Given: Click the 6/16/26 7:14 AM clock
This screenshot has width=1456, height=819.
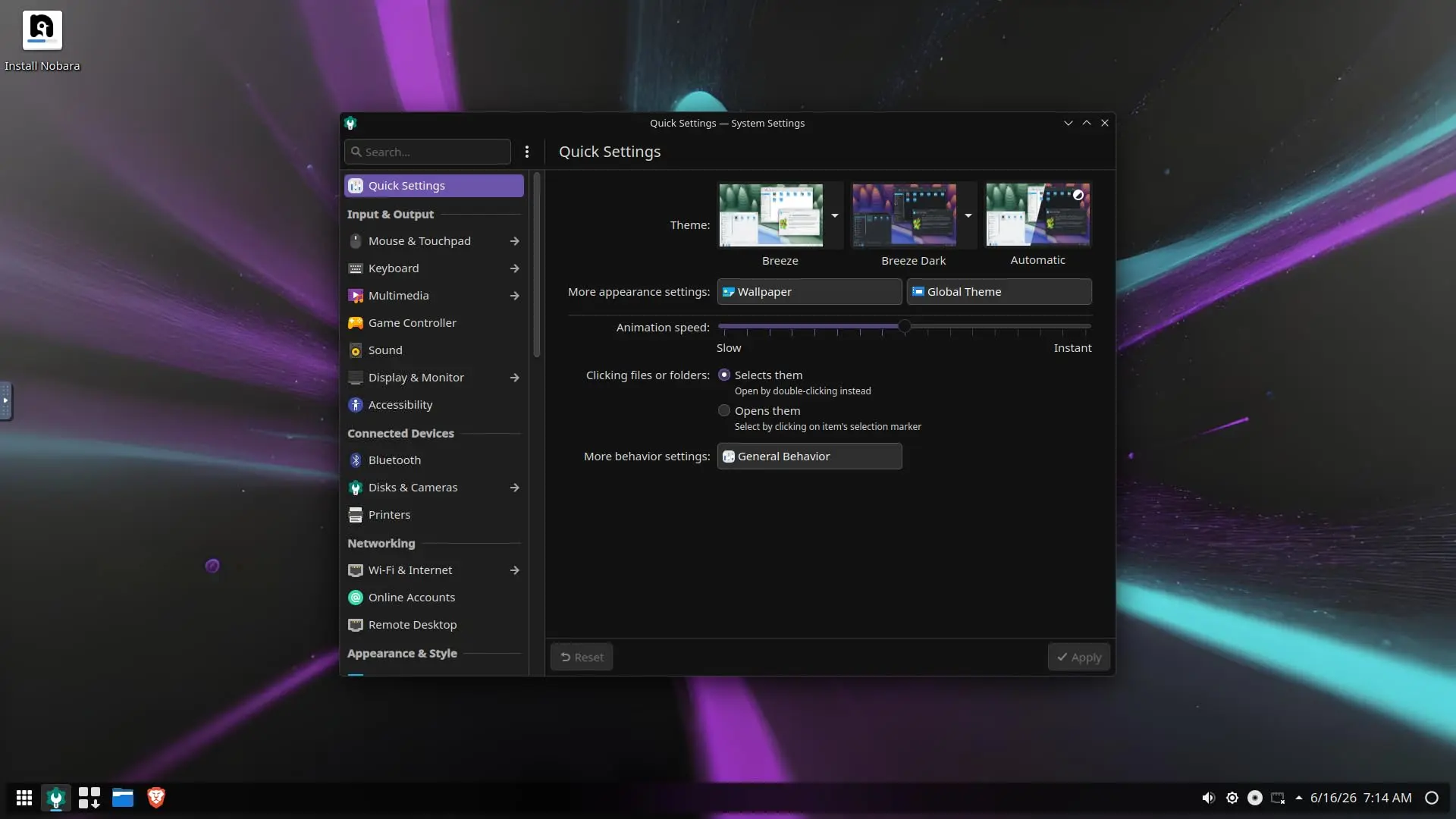Looking at the screenshot, I should pyautogui.click(x=1360, y=798).
